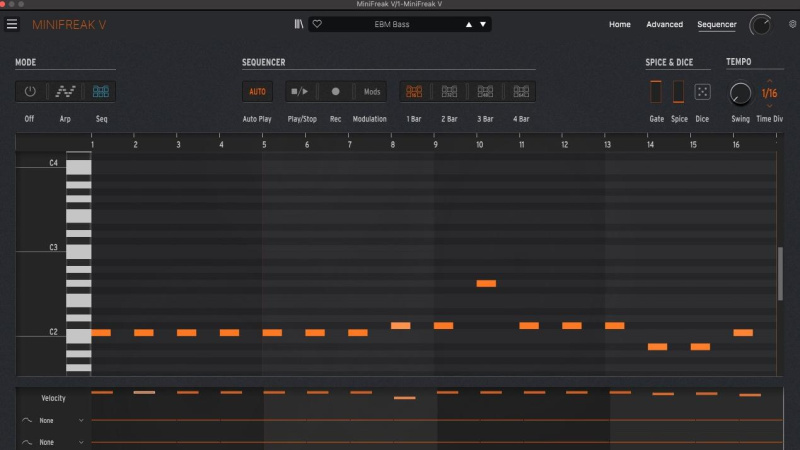800x450 pixels.
Task: Set sequence length to 1 Bar
Action: (x=414, y=91)
